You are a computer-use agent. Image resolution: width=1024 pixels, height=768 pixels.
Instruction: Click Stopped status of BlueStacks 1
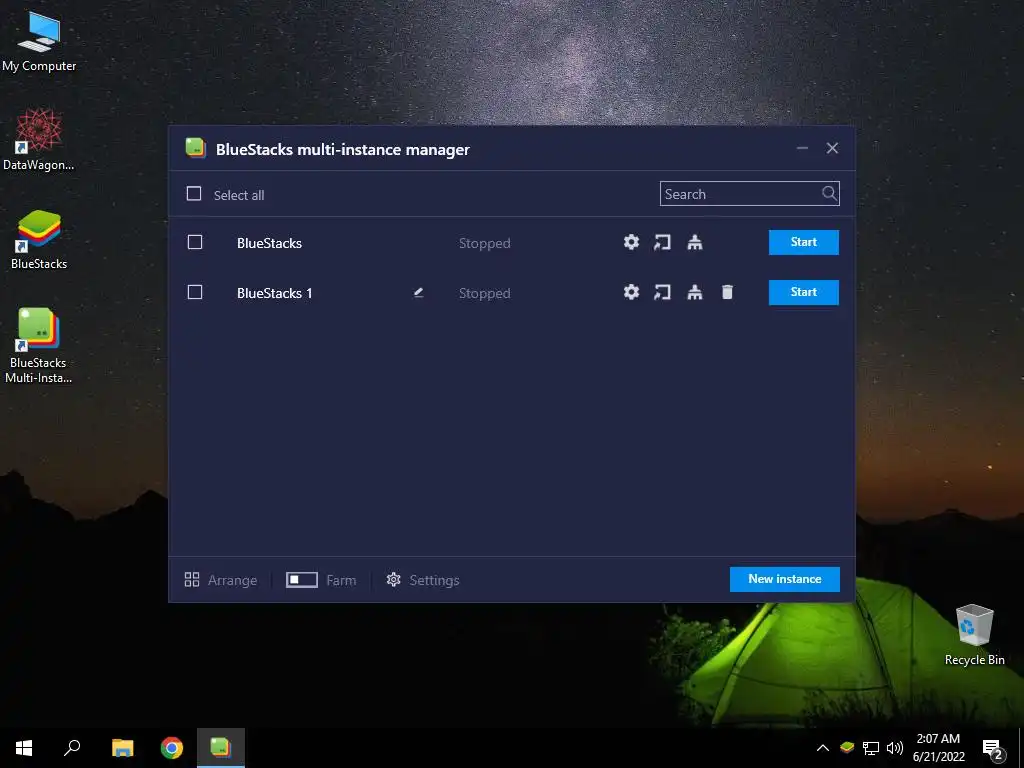[485, 293]
